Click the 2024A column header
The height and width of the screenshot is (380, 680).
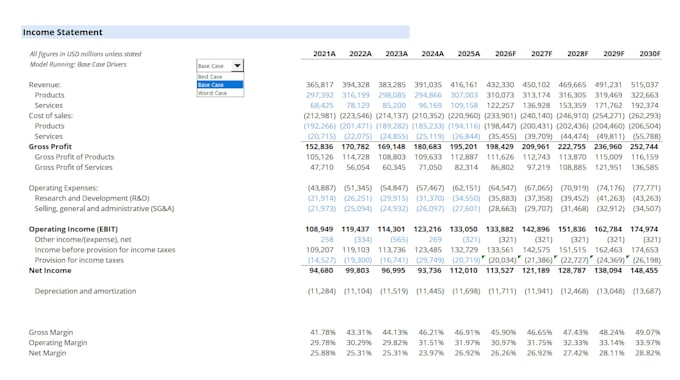click(x=432, y=54)
